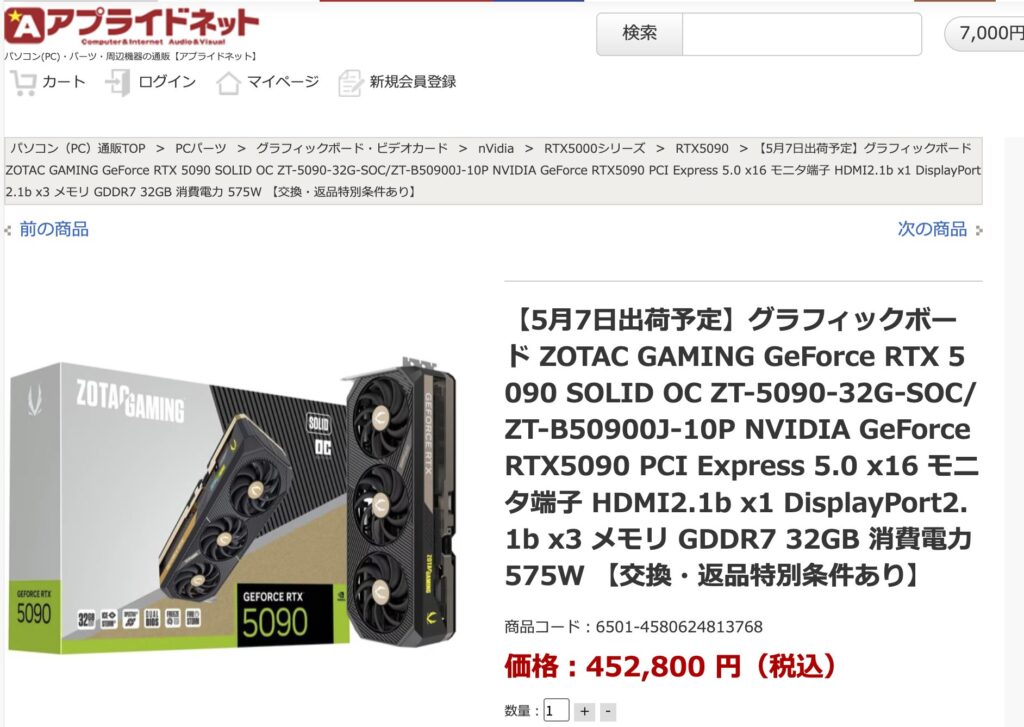Open the shopping cart icon
This screenshot has height=727, width=1024.
pyautogui.click(x=23, y=83)
